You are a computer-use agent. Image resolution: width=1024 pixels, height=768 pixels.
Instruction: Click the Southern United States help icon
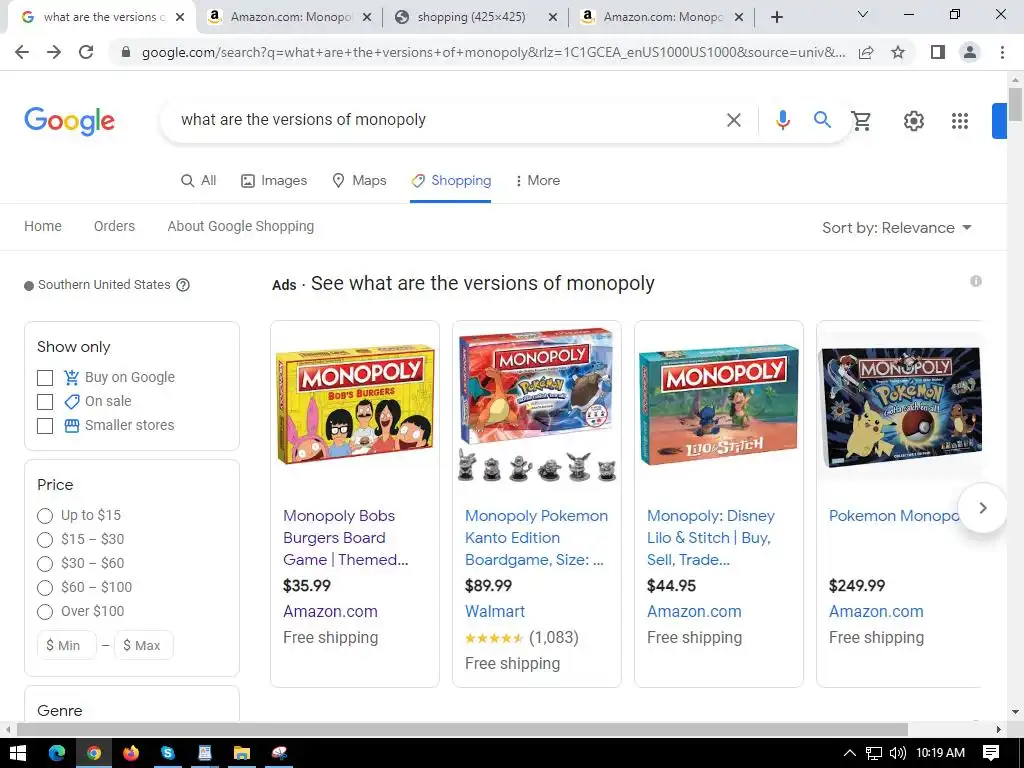click(x=184, y=285)
